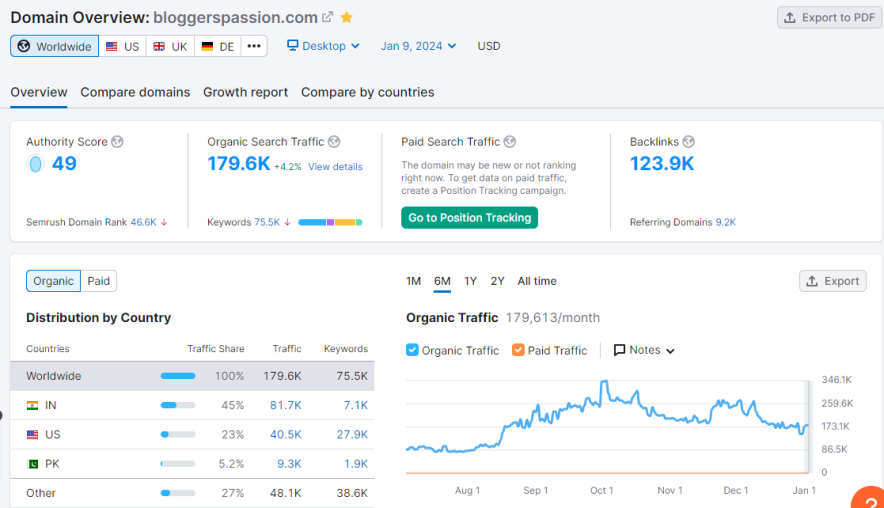This screenshot has width=884, height=508.
Task: Click the Backlinks info icon
Action: 688,142
